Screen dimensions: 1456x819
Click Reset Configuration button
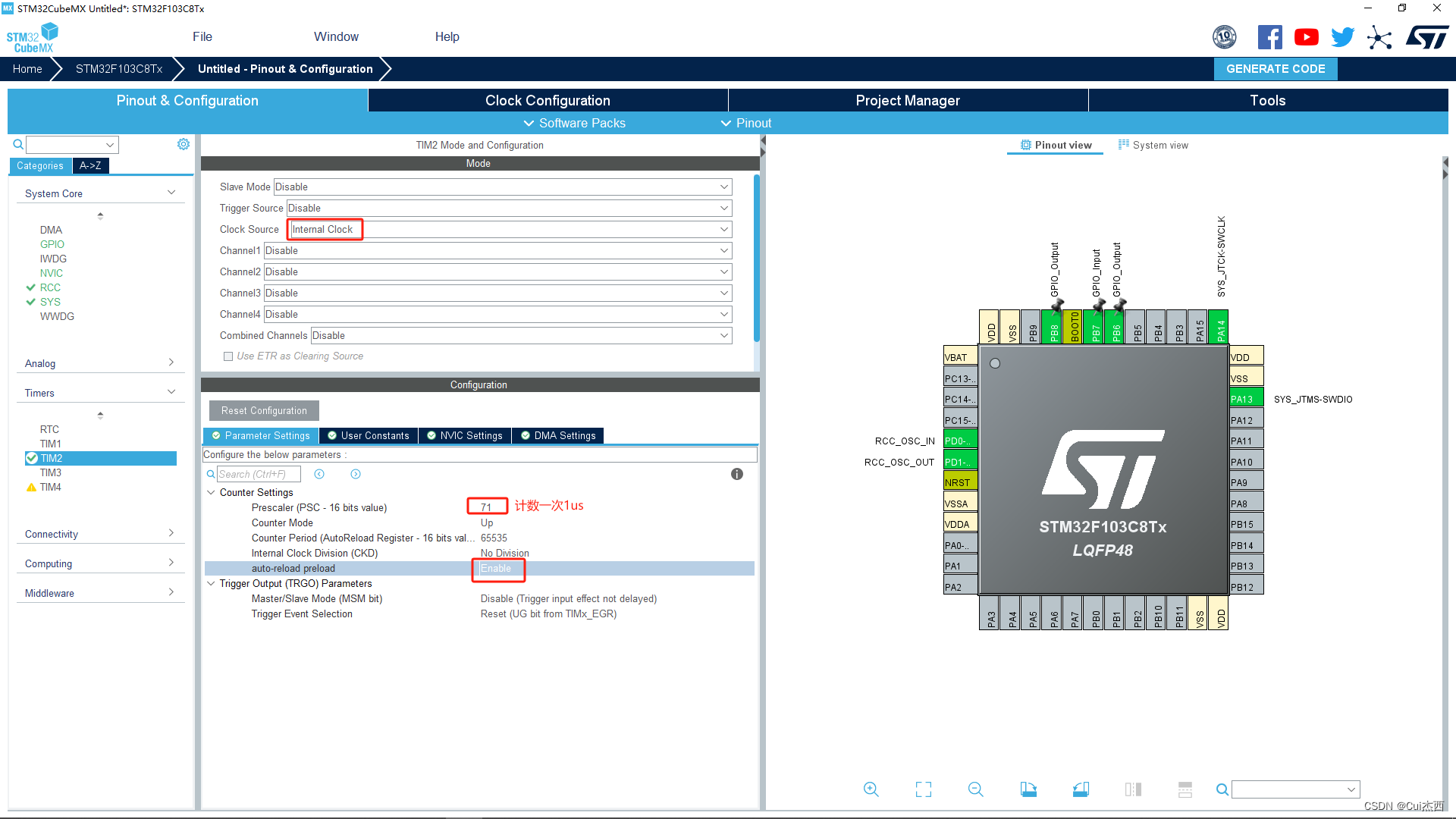pos(264,410)
